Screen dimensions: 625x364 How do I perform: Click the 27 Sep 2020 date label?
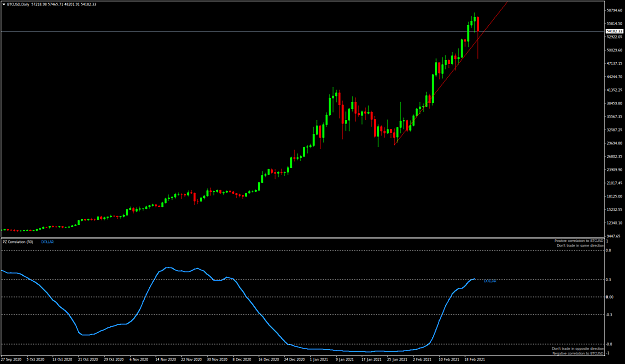coord(11,360)
